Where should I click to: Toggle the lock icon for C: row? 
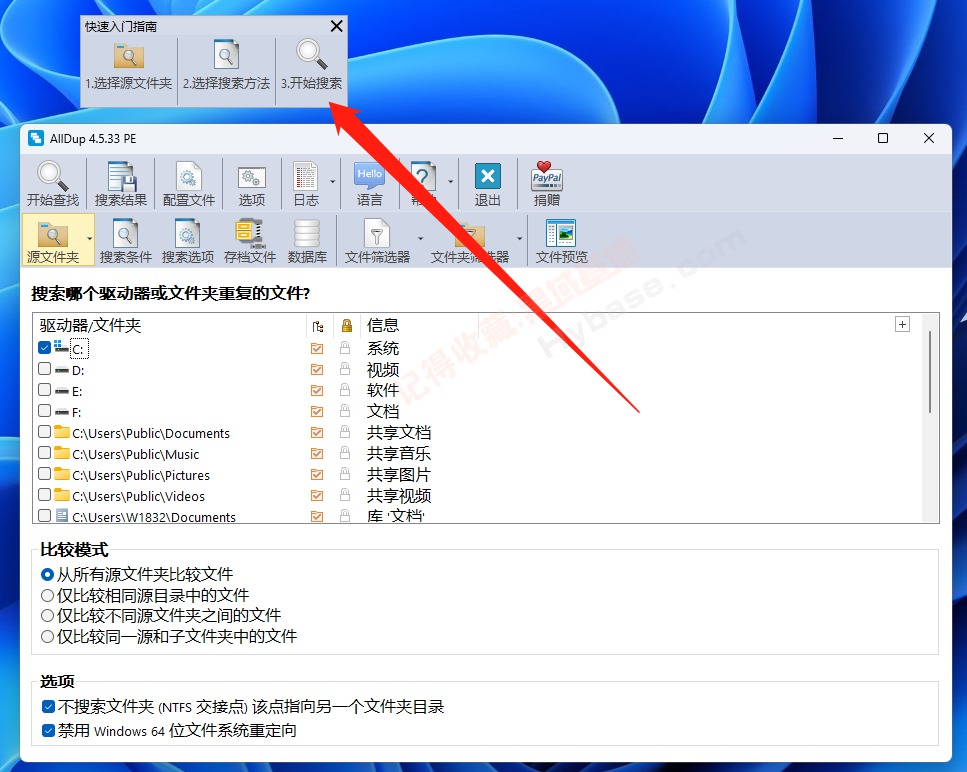point(345,348)
